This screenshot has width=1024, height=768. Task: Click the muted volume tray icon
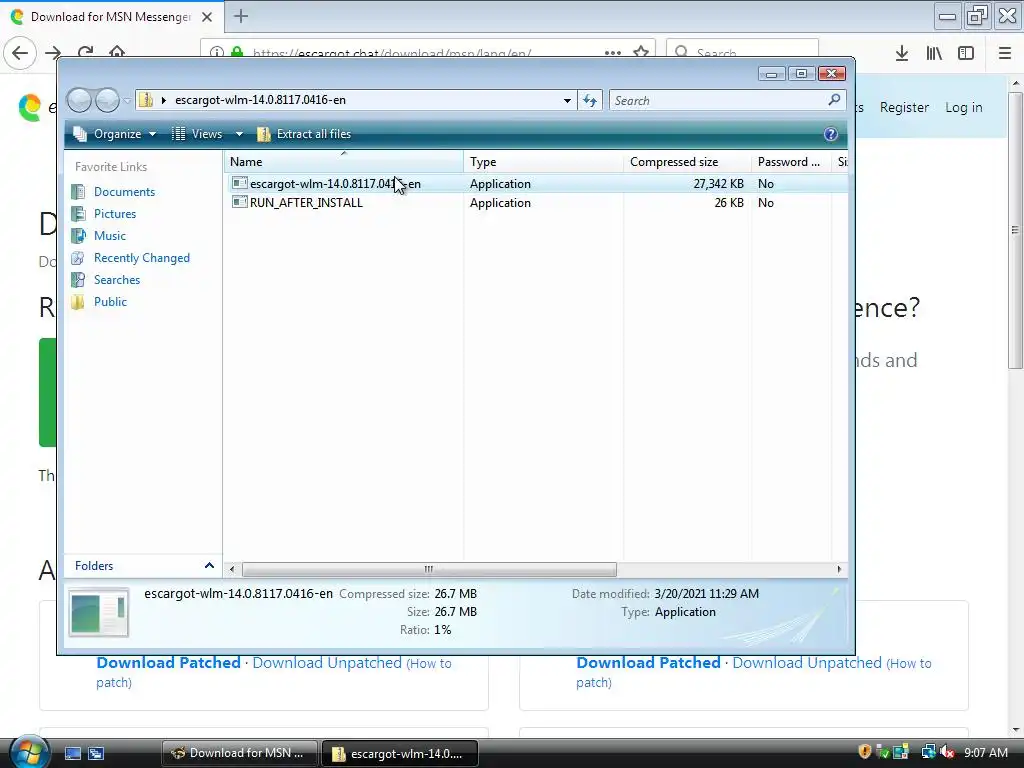(948, 752)
